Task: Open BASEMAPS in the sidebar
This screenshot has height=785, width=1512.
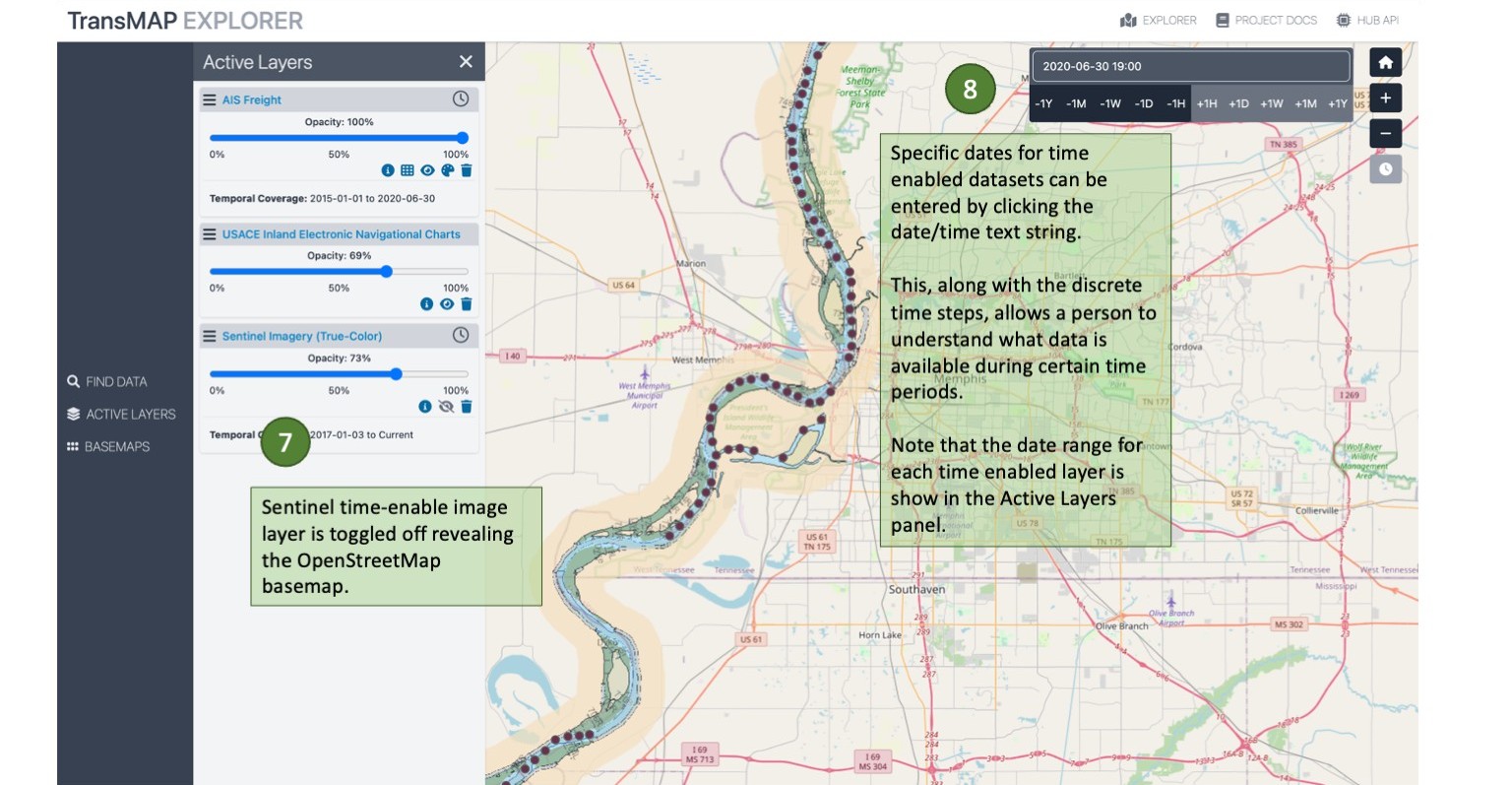Action: click(108, 446)
